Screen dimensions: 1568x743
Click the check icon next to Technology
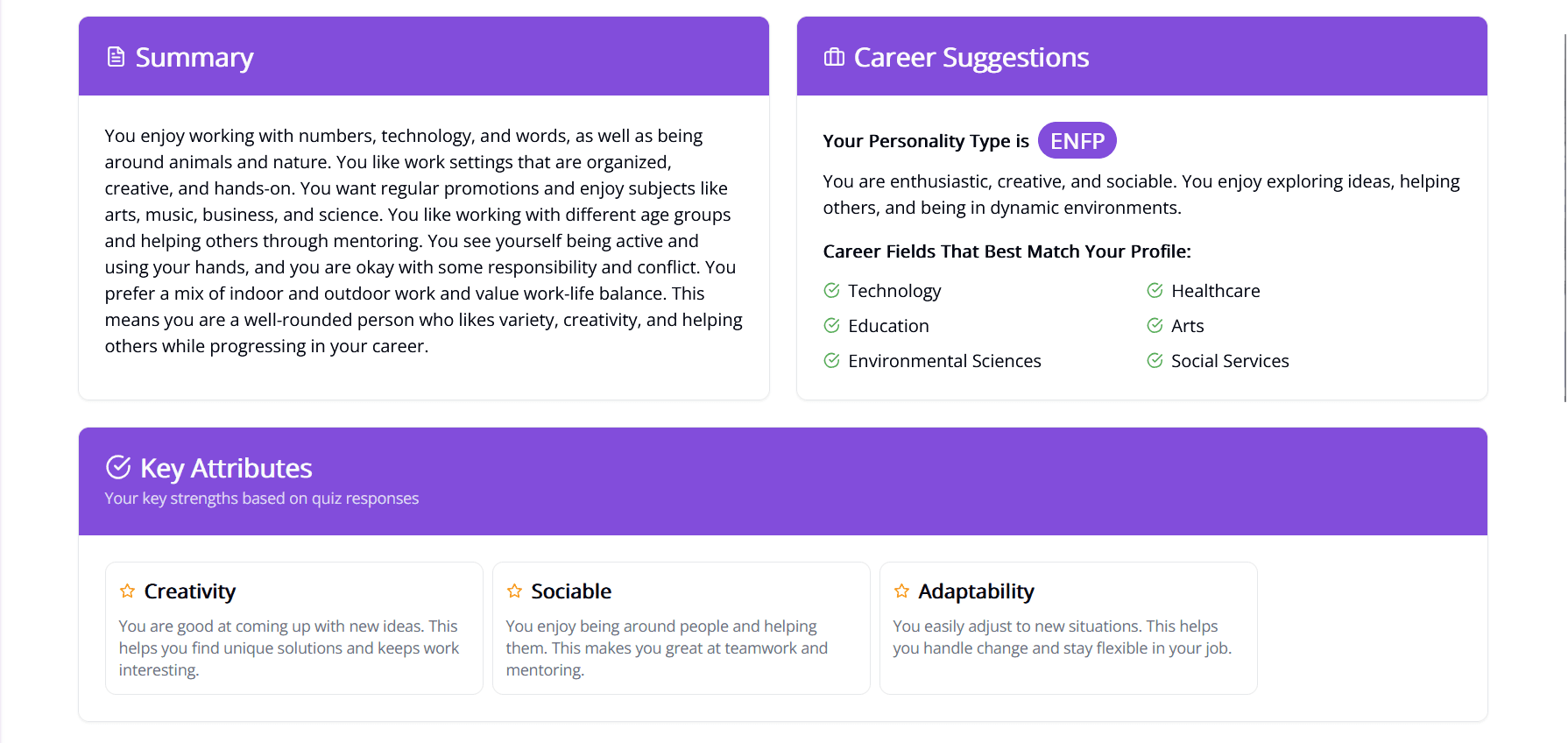pyautogui.click(x=832, y=291)
